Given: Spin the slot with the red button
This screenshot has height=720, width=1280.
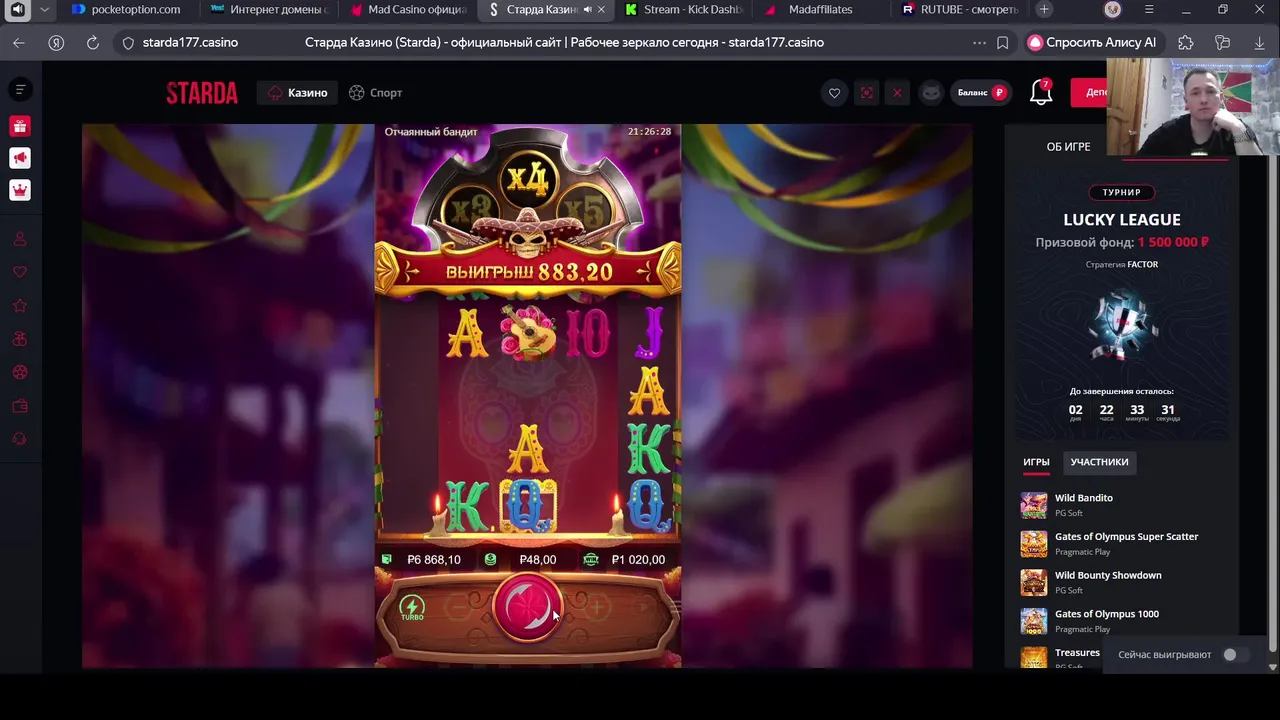Looking at the screenshot, I should tap(528, 607).
